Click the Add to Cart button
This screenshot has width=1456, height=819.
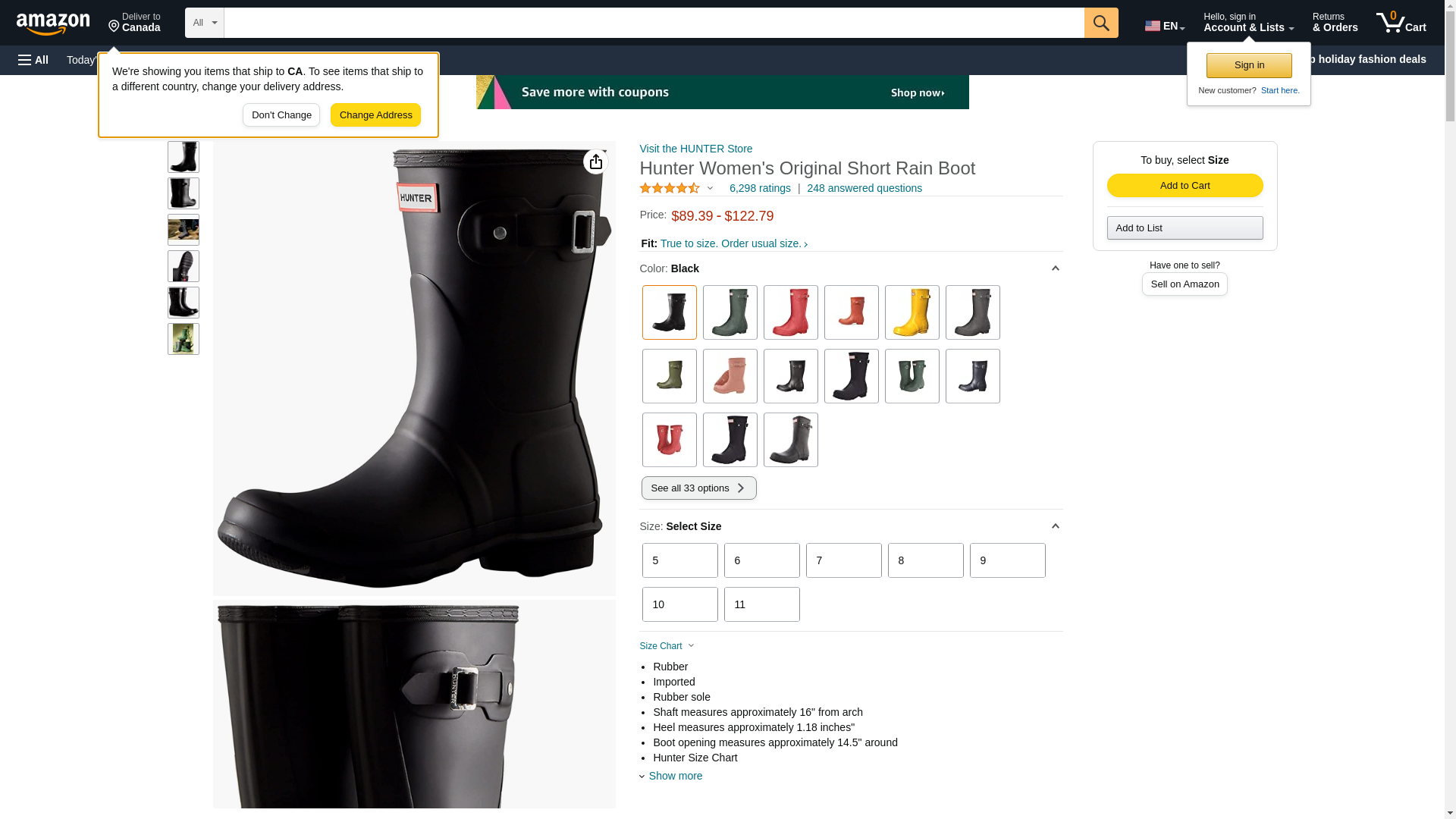(1185, 186)
